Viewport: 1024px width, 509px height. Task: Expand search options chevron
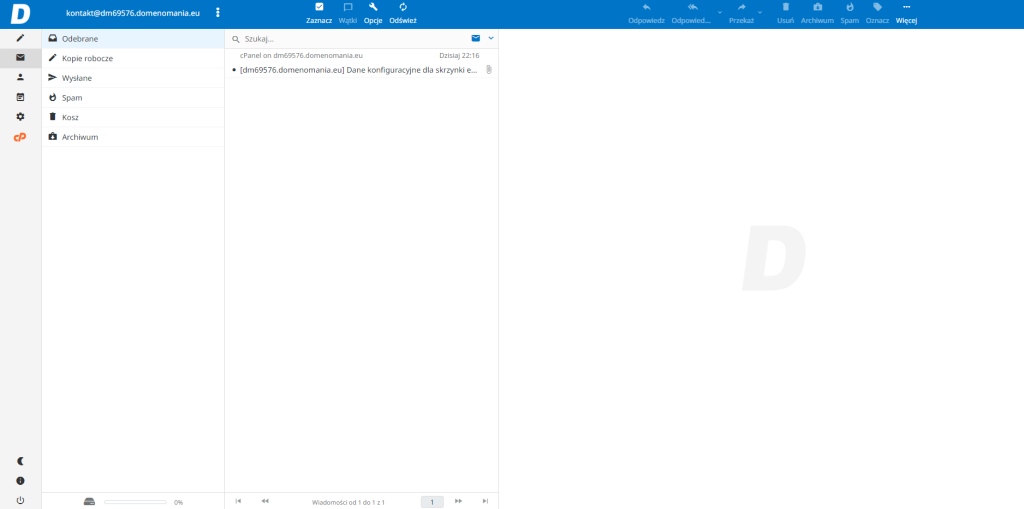[x=491, y=38]
